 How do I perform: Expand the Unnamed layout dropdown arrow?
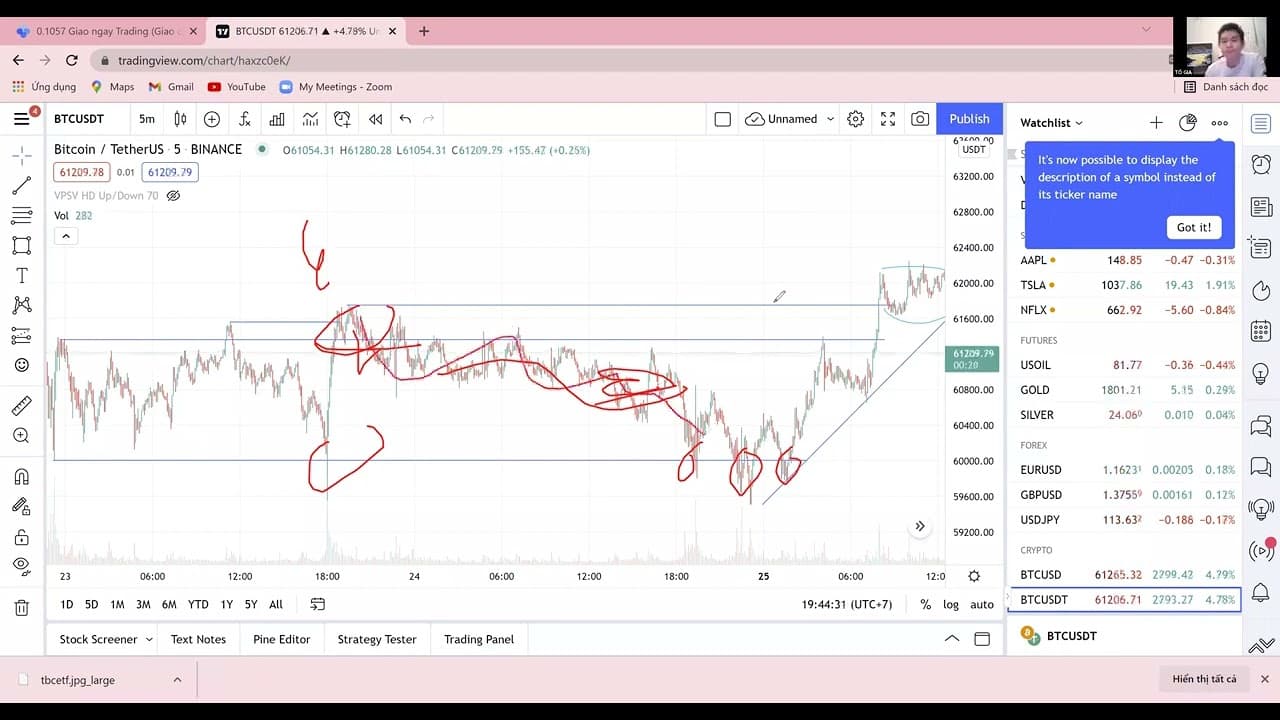point(830,119)
